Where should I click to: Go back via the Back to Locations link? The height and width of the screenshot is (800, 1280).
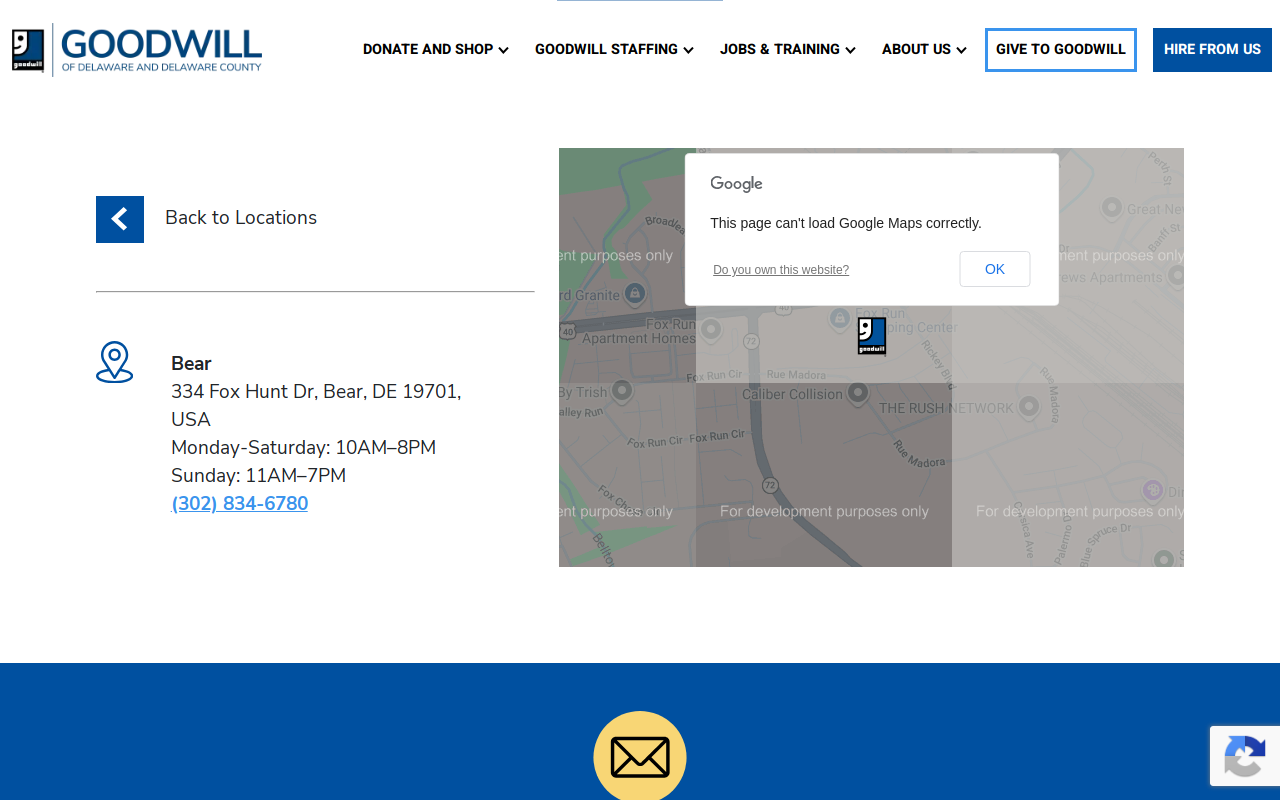pyautogui.click(x=241, y=218)
